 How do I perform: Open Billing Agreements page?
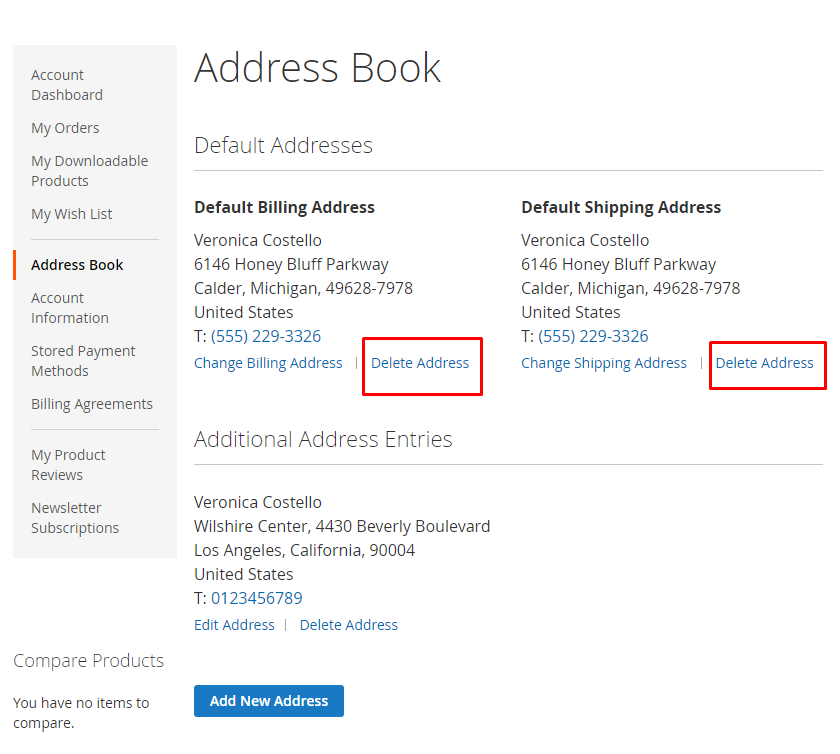[92, 404]
